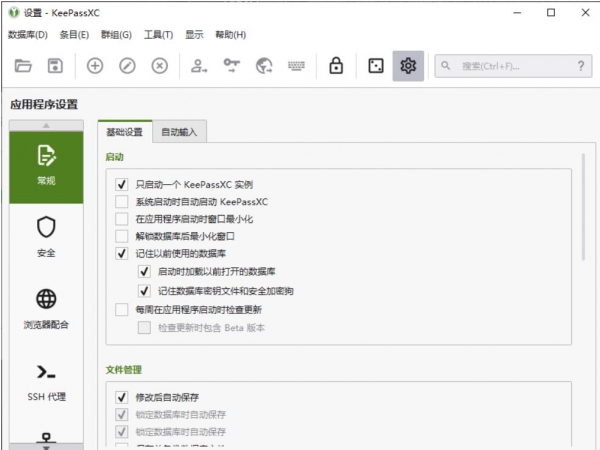The width and height of the screenshot is (600, 450).
Task: Enable 在应用程序启动时窗口最小化 checkbox
Action: (122, 219)
